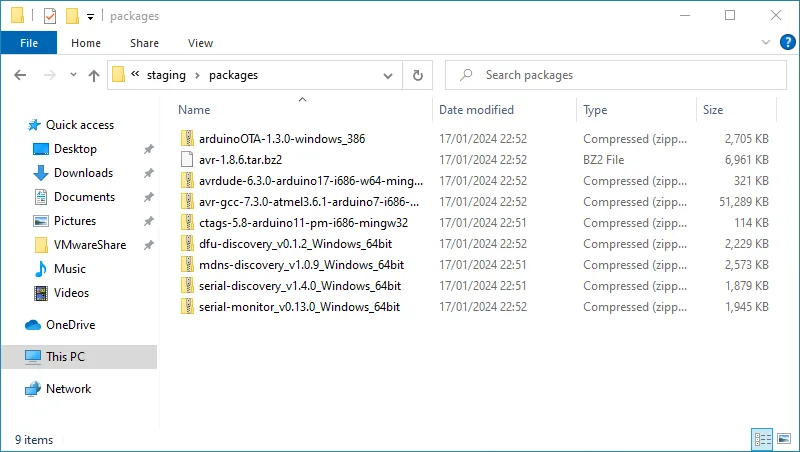The image size is (800, 452).
Task: Open the staging breadcrumb subfolder arrow
Action: point(197,76)
